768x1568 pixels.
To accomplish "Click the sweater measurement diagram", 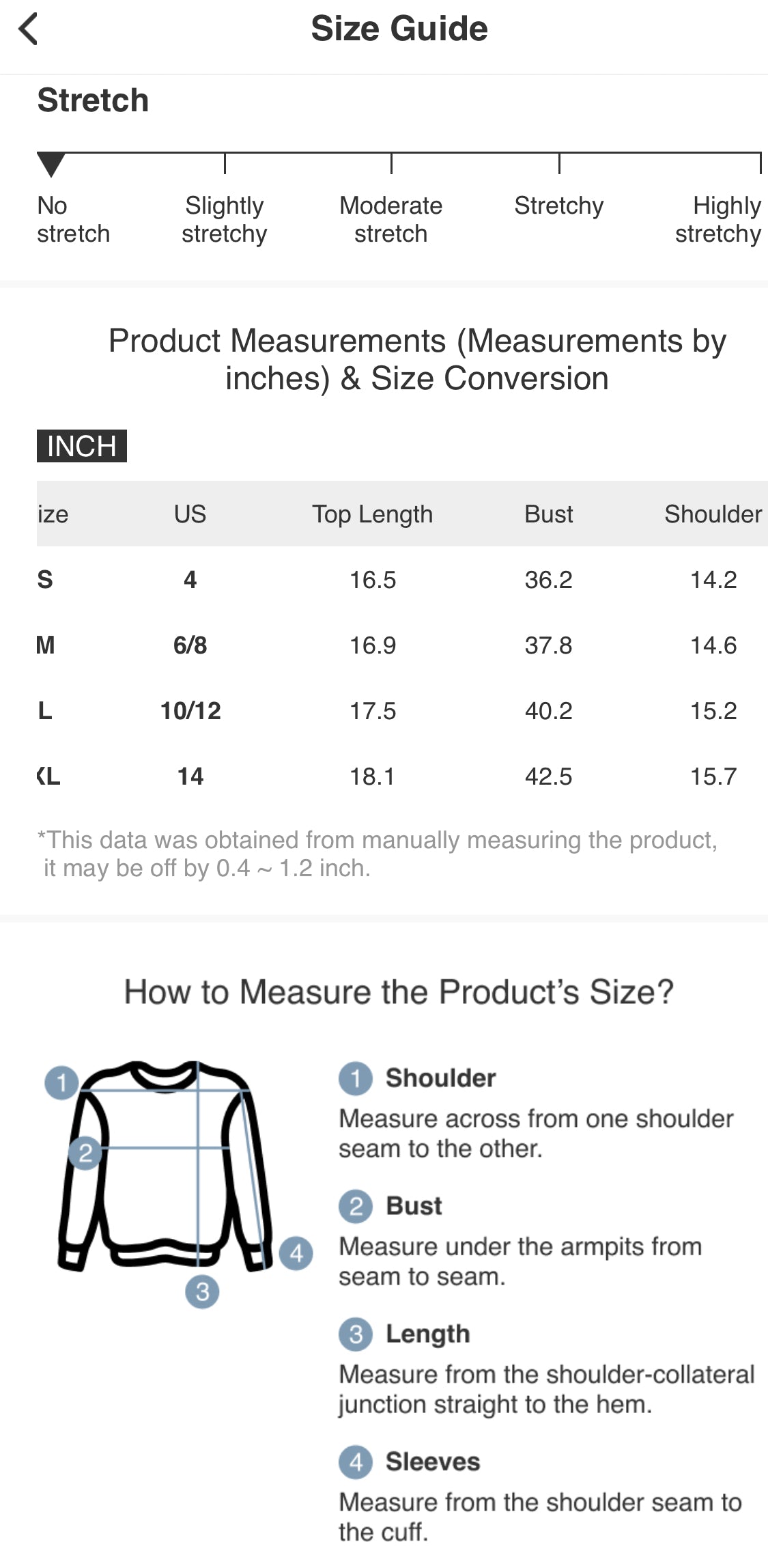I will pyautogui.click(x=167, y=1168).
